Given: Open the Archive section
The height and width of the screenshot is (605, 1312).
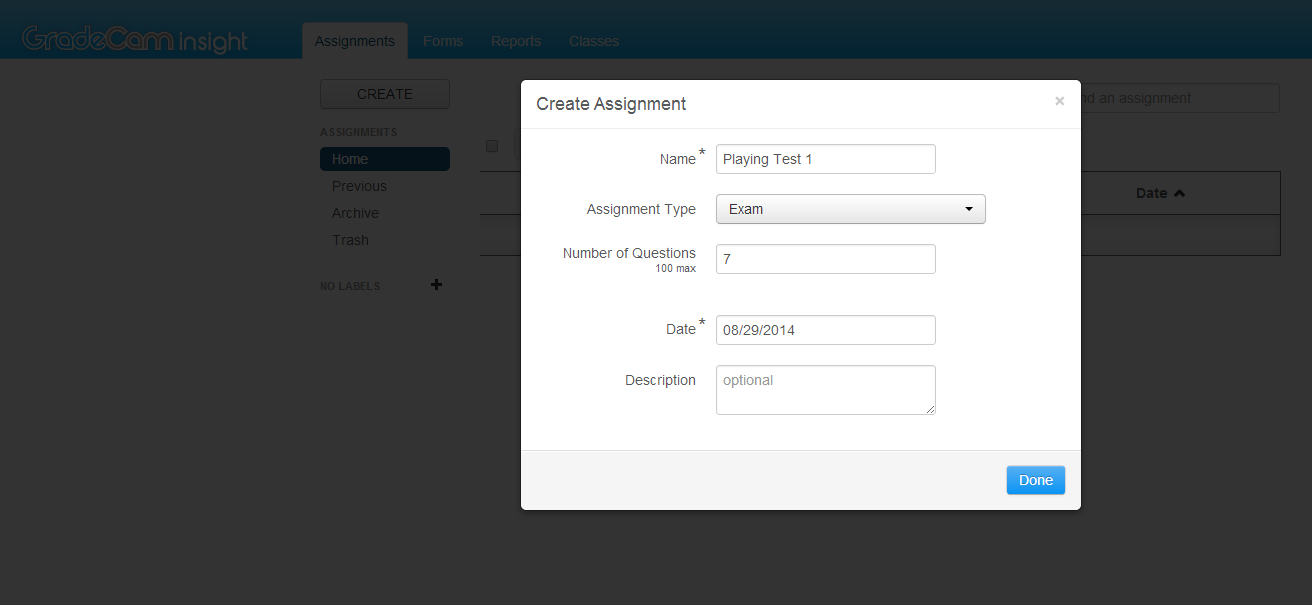Looking at the screenshot, I should point(356,213).
